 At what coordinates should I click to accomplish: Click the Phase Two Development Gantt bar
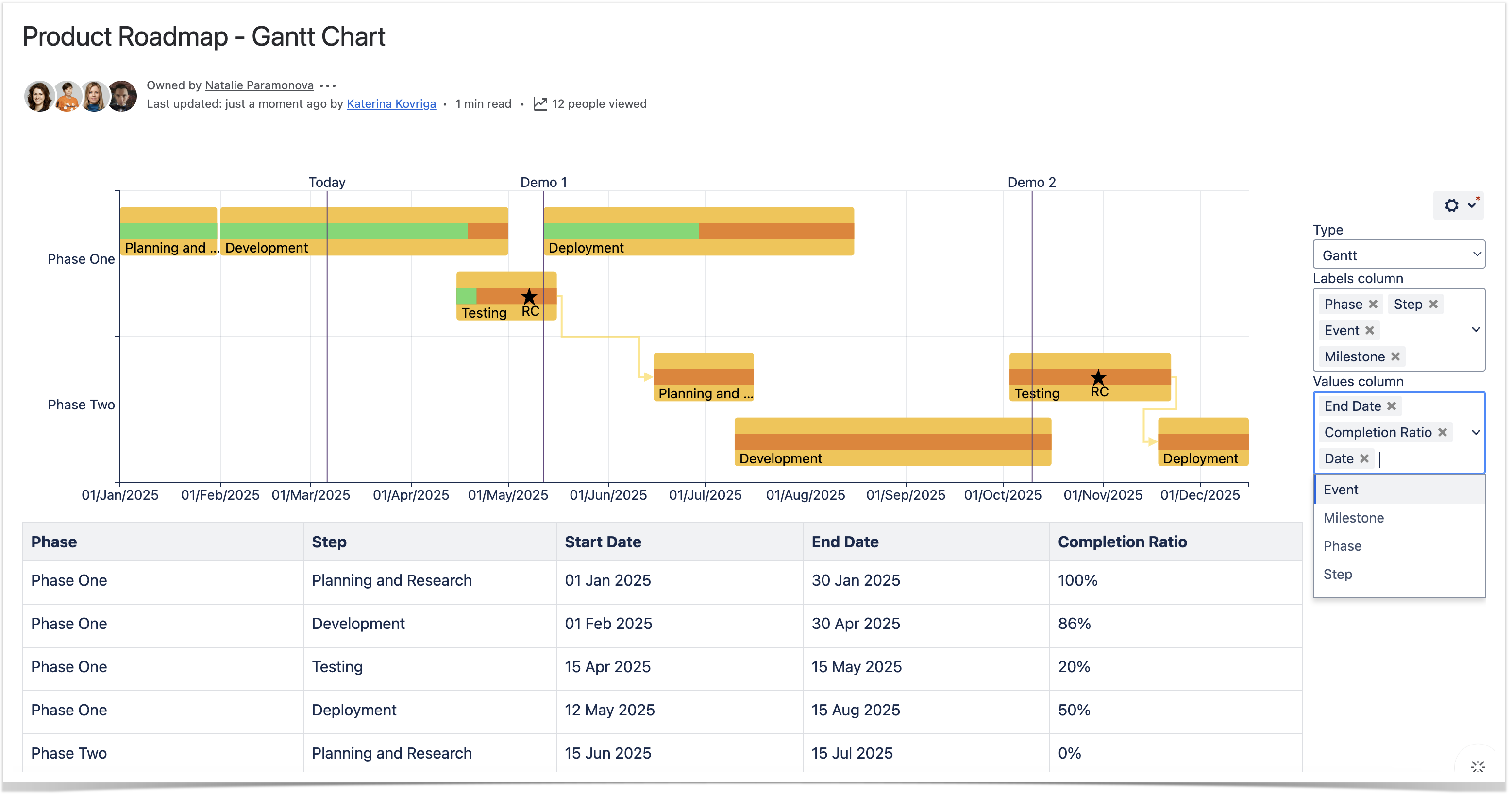[x=892, y=442]
